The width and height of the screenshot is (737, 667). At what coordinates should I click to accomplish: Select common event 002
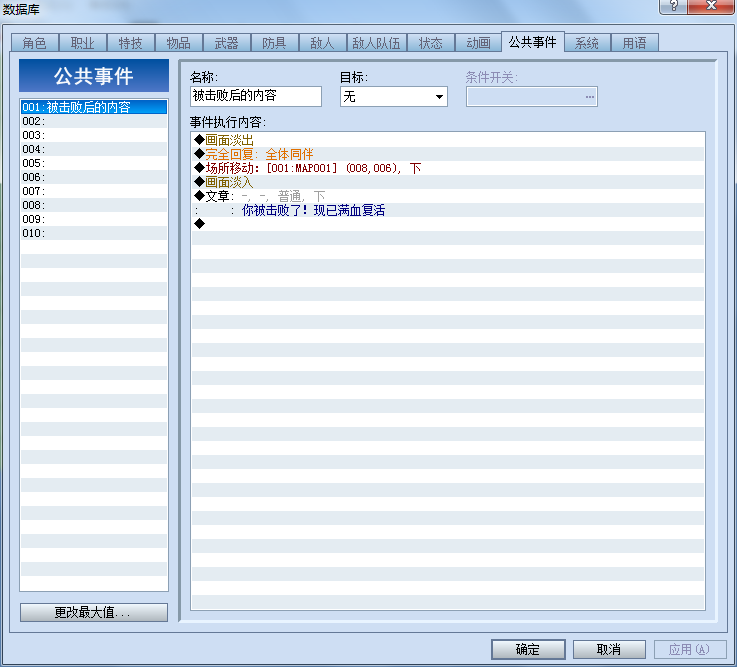[94, 121]
